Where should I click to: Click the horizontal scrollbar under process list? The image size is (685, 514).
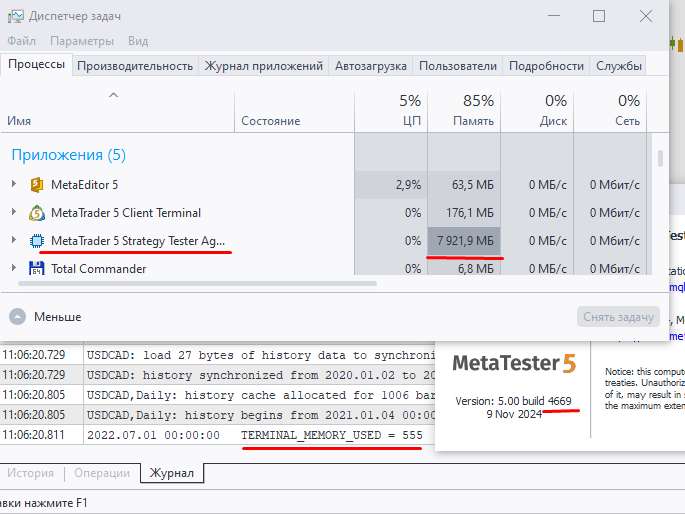pyautogui.click(x=197, y=283)
